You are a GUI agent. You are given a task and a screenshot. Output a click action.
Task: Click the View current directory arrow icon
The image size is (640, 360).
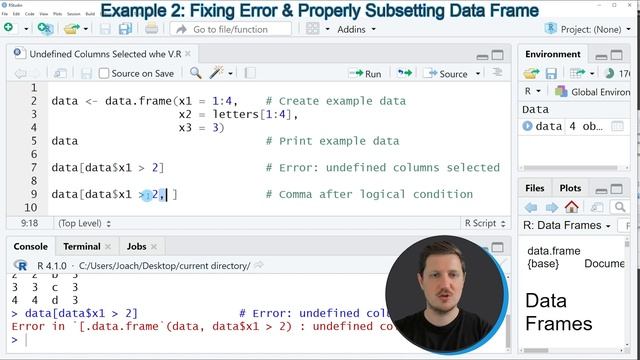point(258,265)
